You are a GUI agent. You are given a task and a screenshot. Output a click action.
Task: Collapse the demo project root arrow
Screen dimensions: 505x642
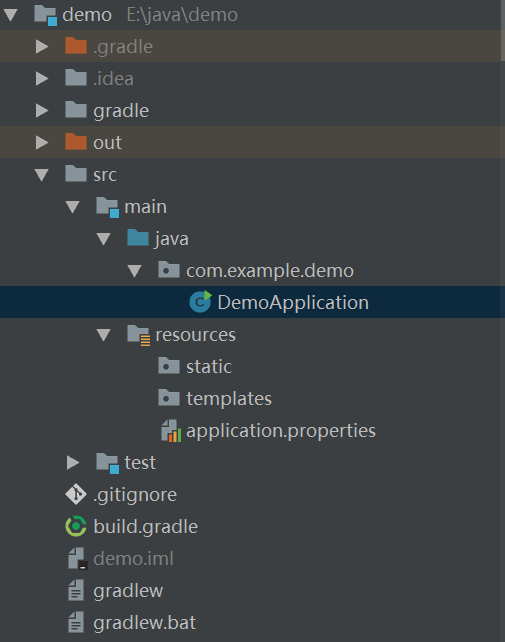pos(10,15)
